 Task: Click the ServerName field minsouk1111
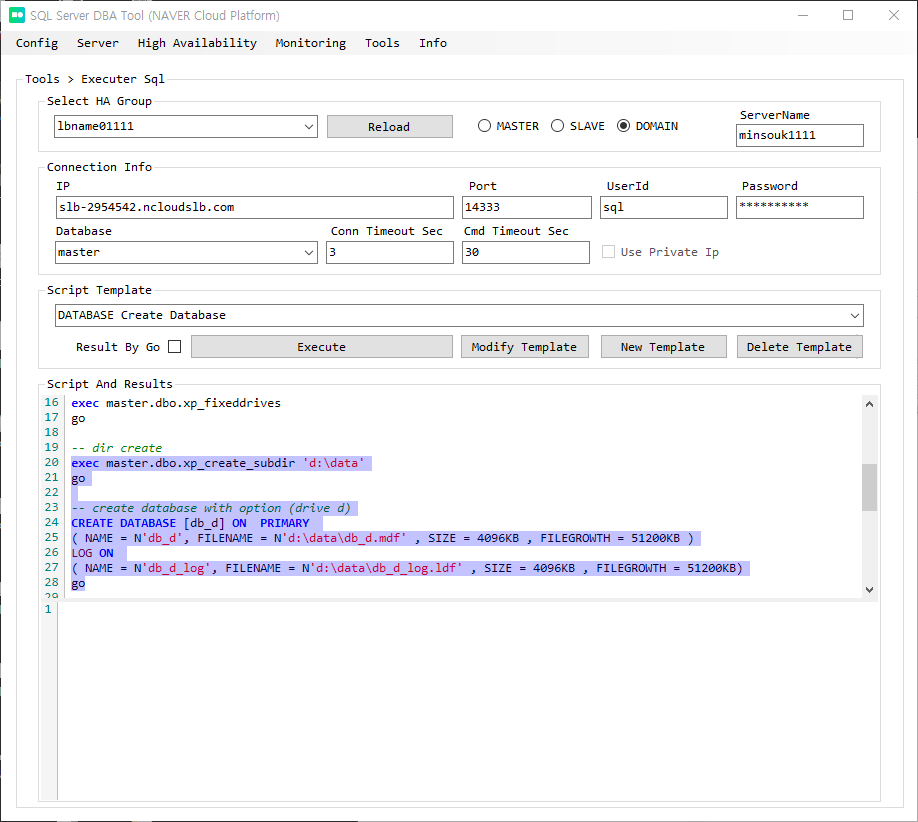click(x=799, y=135)
